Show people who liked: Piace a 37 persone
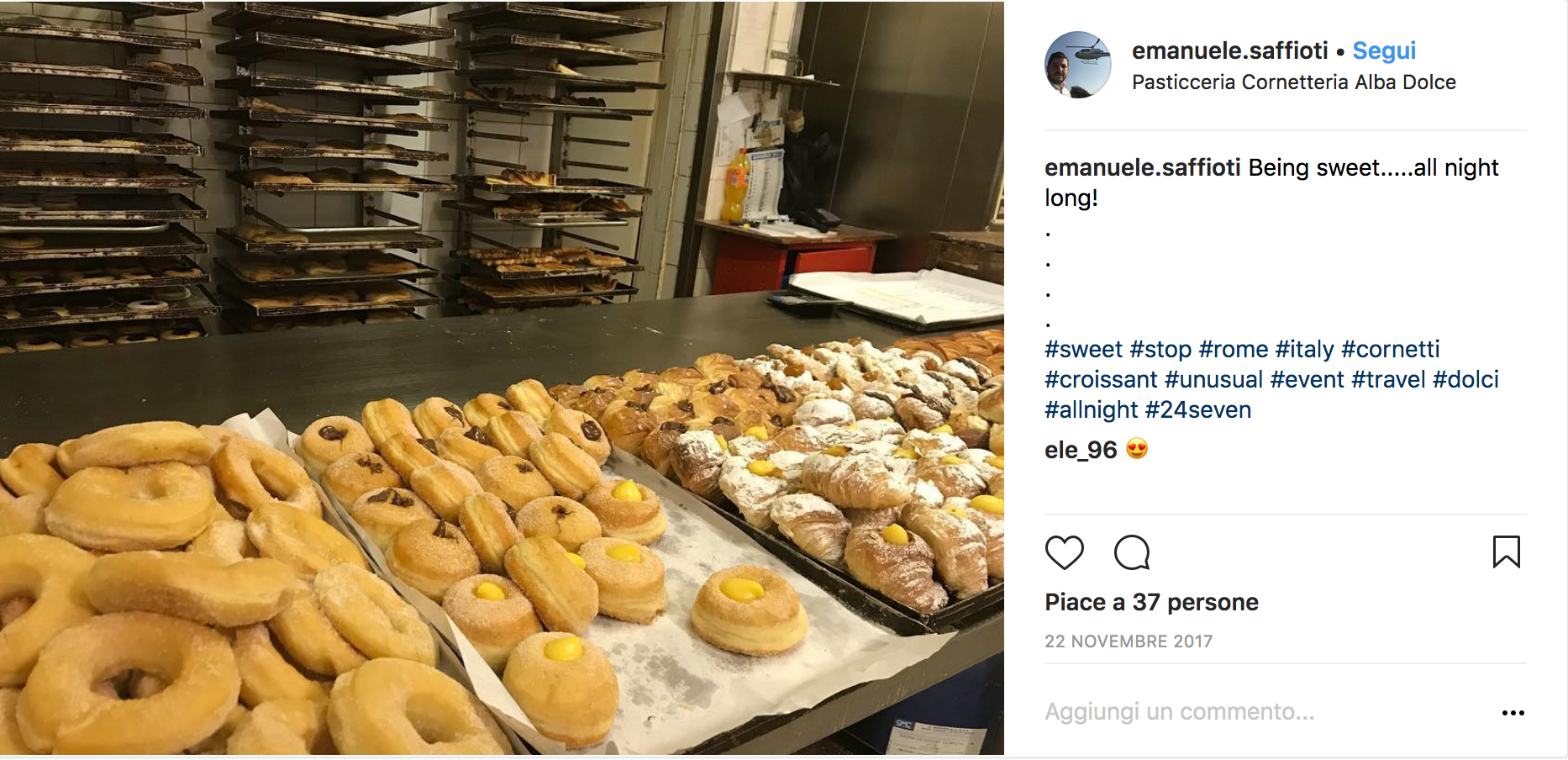The height and width of the screenshot is (760, 1568). [x=1151, y=603]
